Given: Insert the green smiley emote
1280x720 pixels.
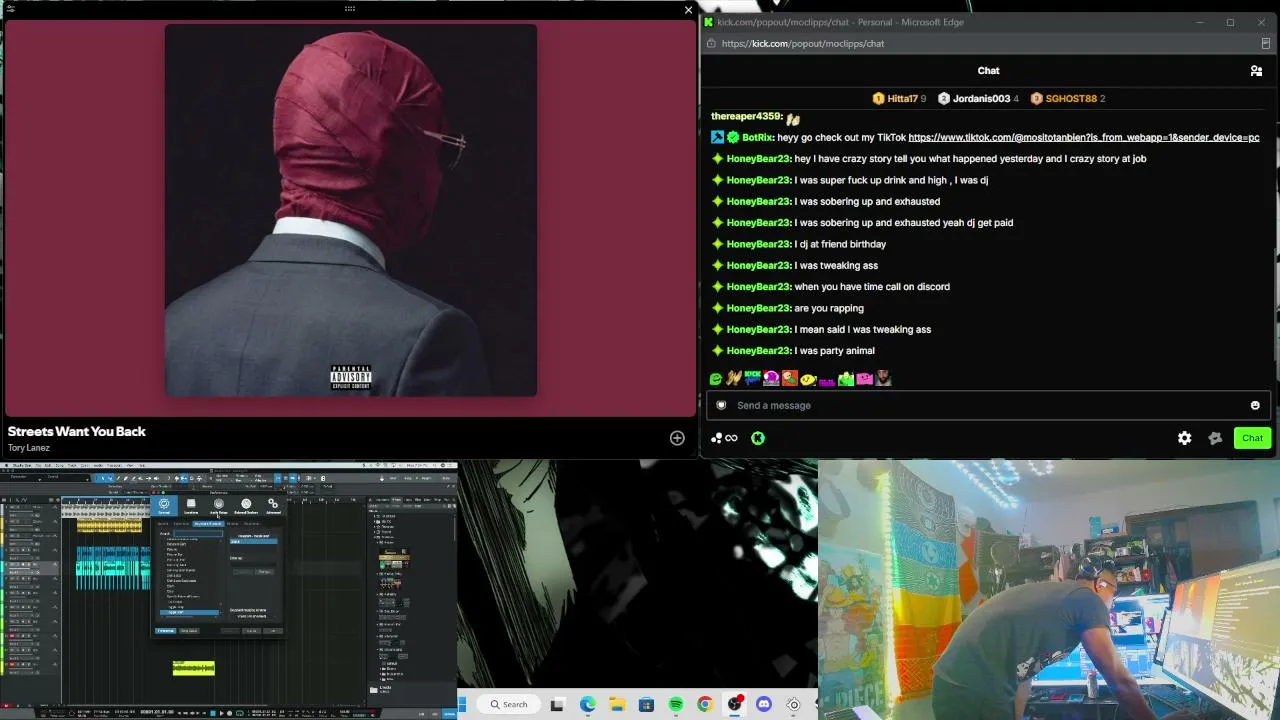Looking at the screenshot, I should click(x=716, y=379).
